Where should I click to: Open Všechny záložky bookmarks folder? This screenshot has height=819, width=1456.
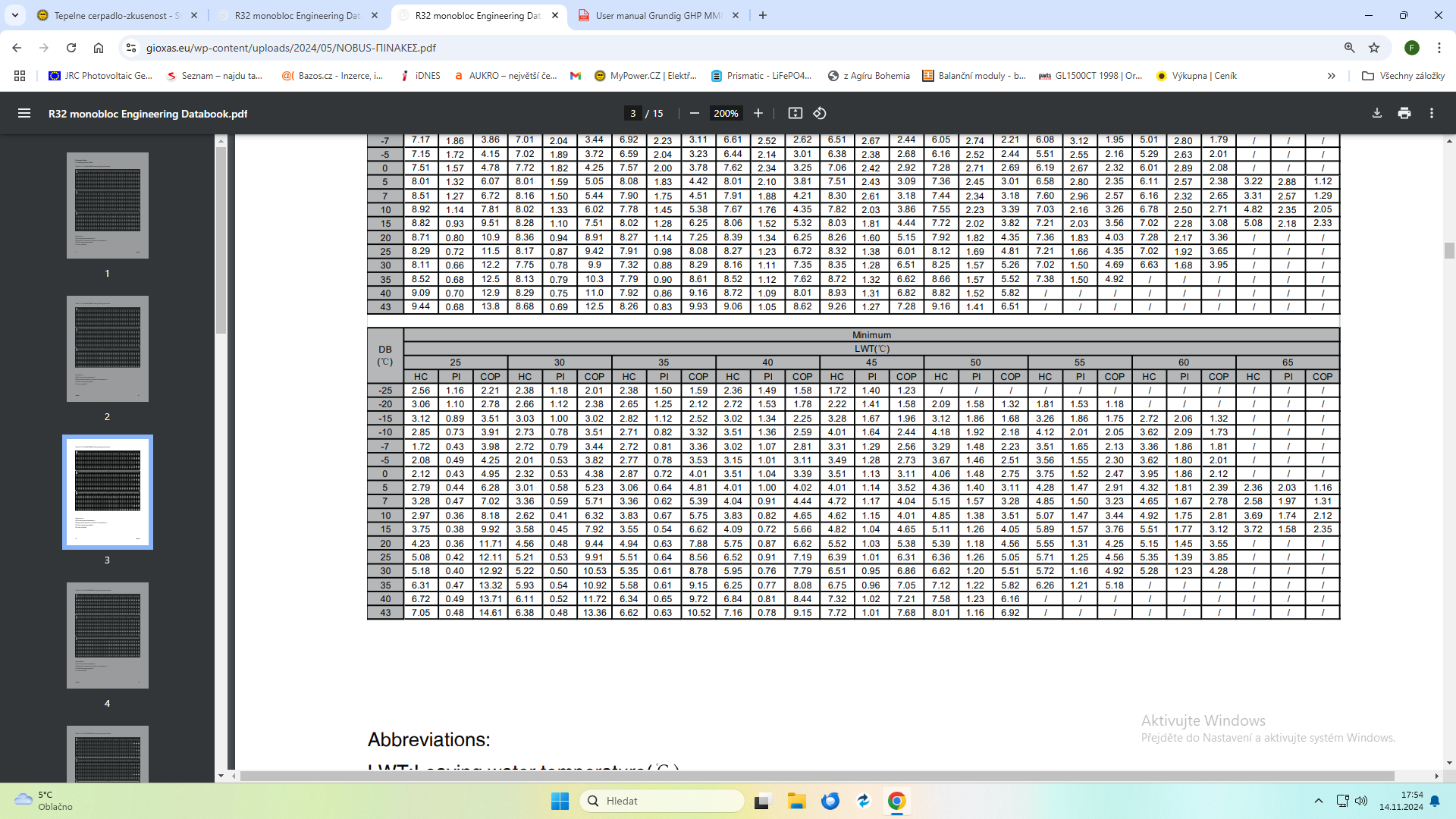coord(1403,76)
